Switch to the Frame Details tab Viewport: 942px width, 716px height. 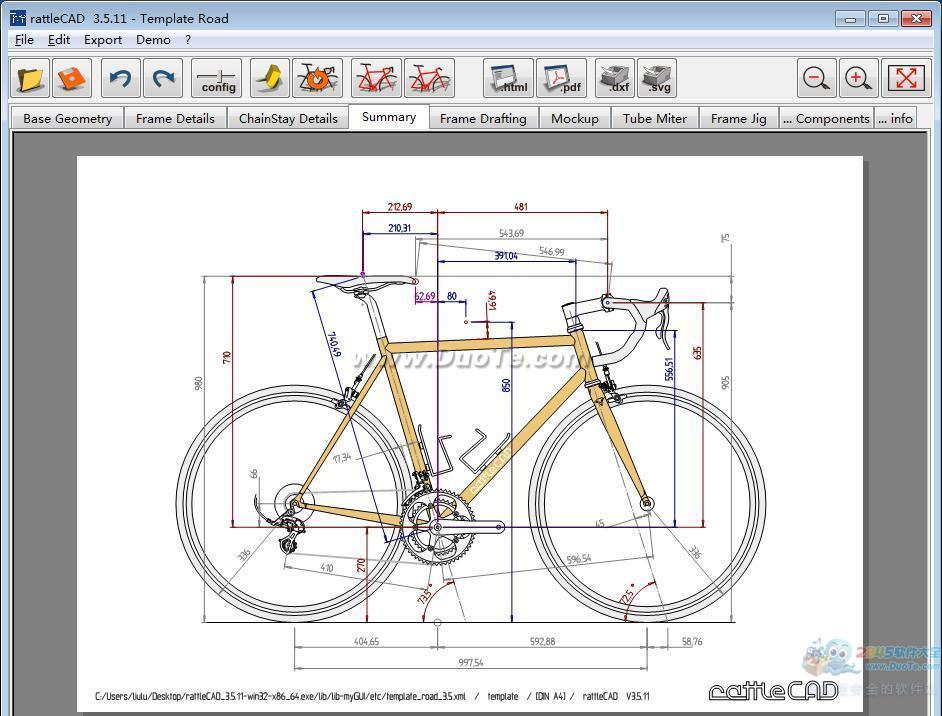[x=175, y=118]
